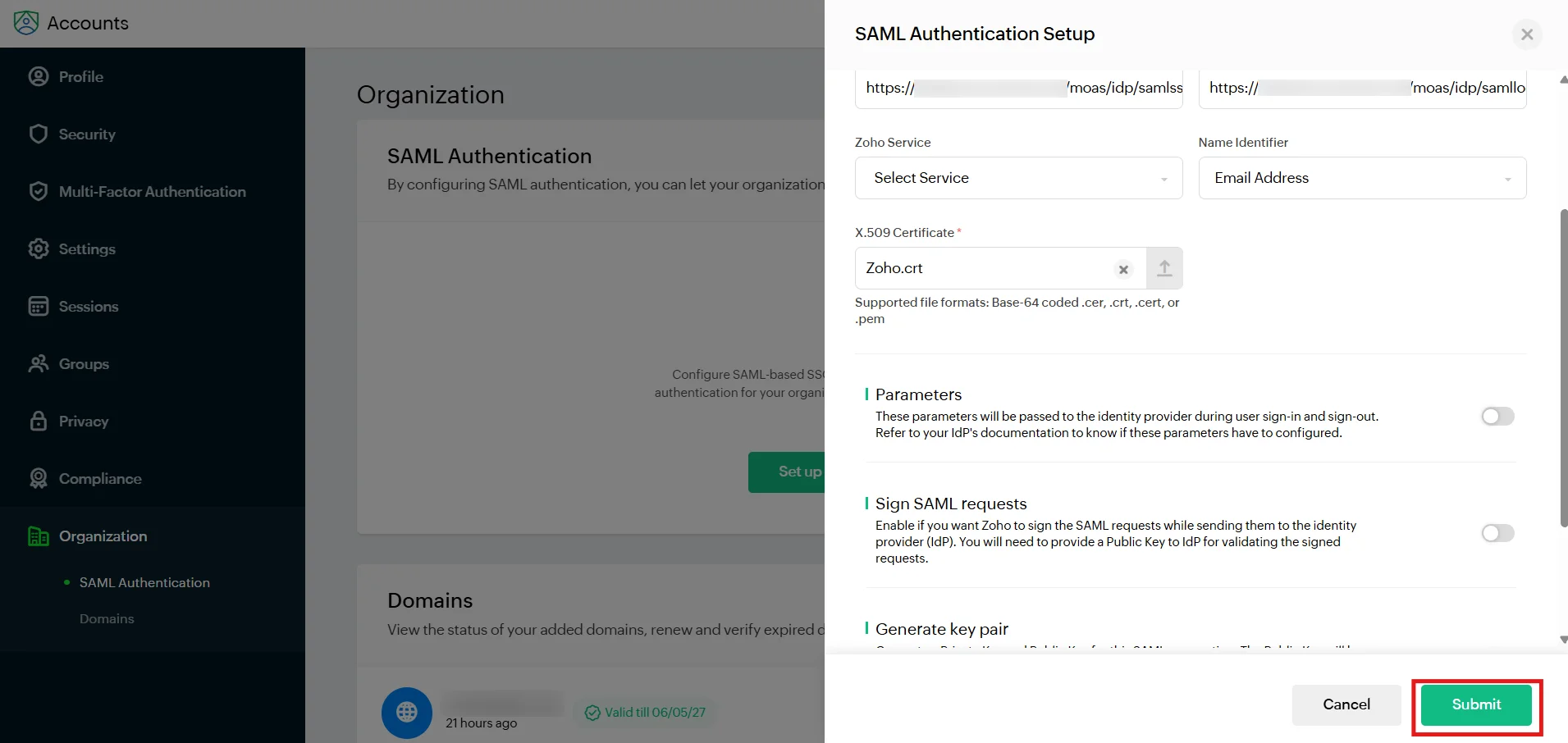Remove the Zoho.crt certificate file
The width and height of the screenshot is (1568, 743).
tap(1123, 269)
